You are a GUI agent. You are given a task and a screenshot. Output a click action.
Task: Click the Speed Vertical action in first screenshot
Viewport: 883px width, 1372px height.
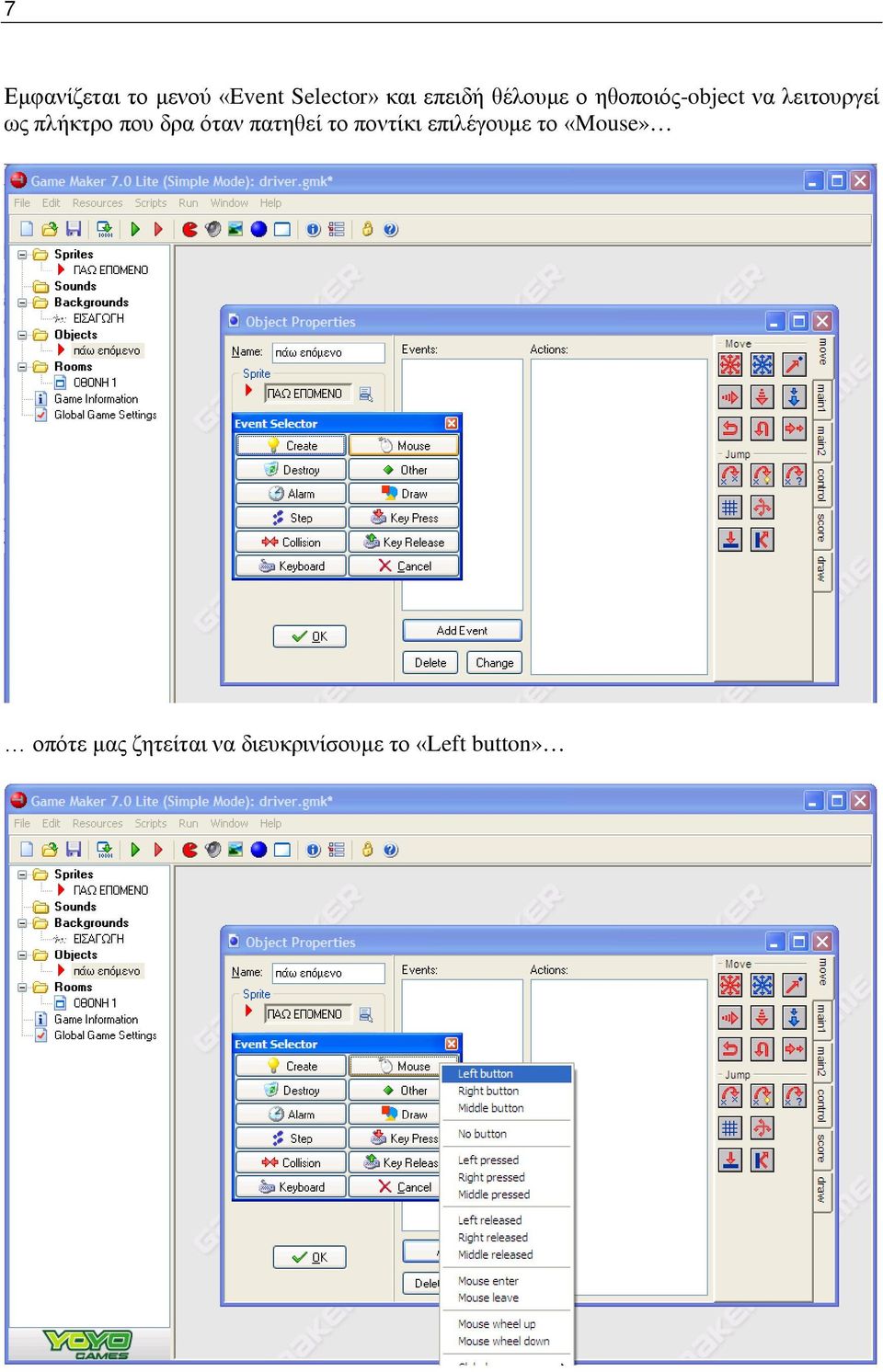(x=763, y=397)
